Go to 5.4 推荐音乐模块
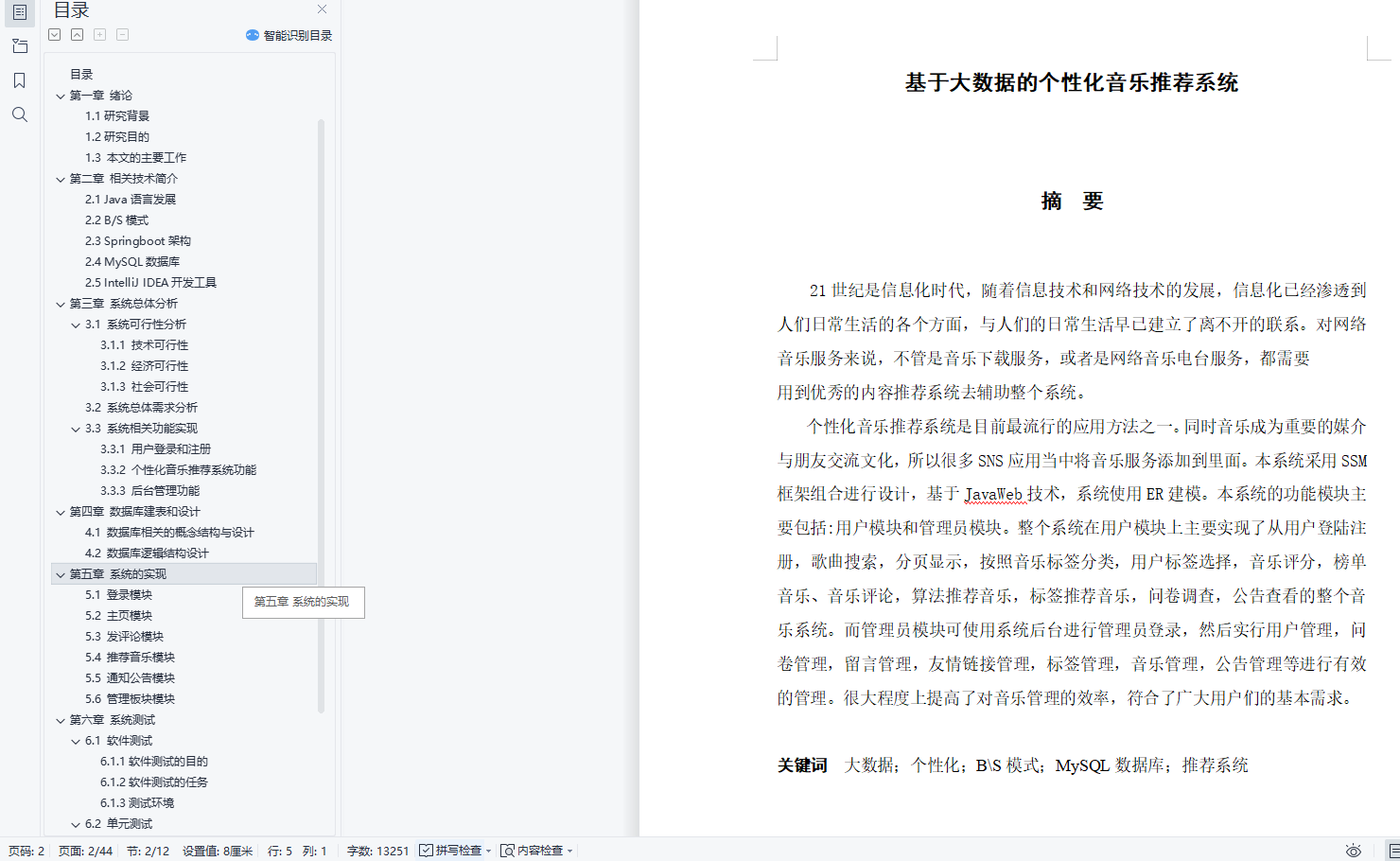The image size is (1400, 861). tap(130, 657)
